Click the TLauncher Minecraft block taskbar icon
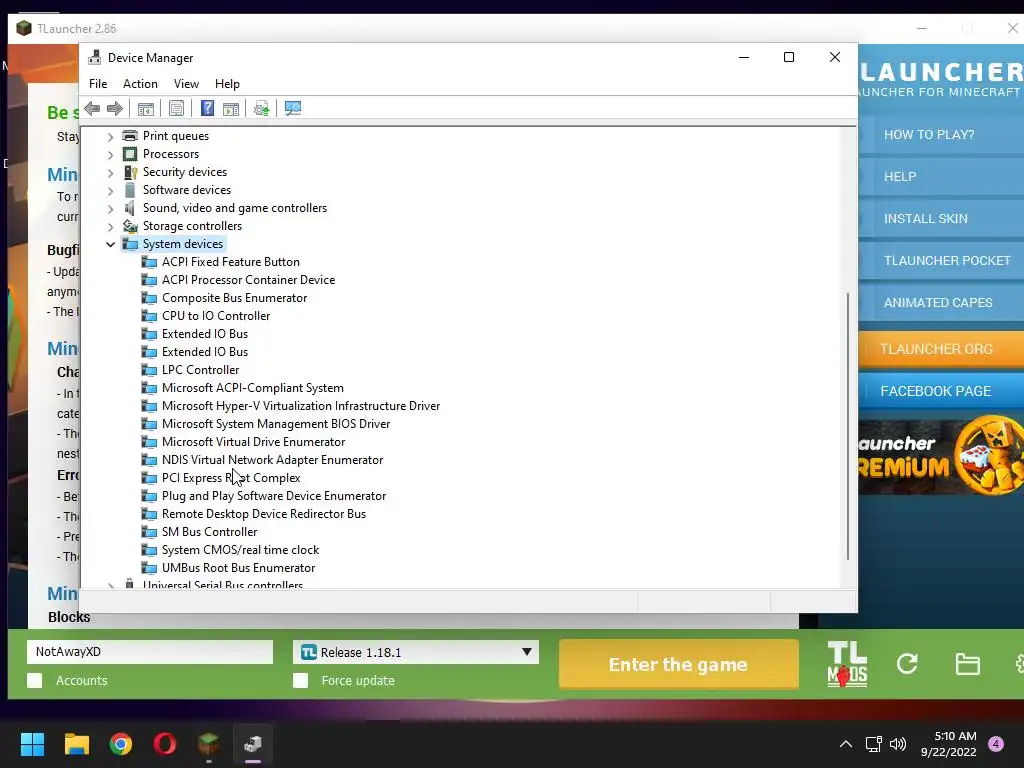 click(209, 744)
